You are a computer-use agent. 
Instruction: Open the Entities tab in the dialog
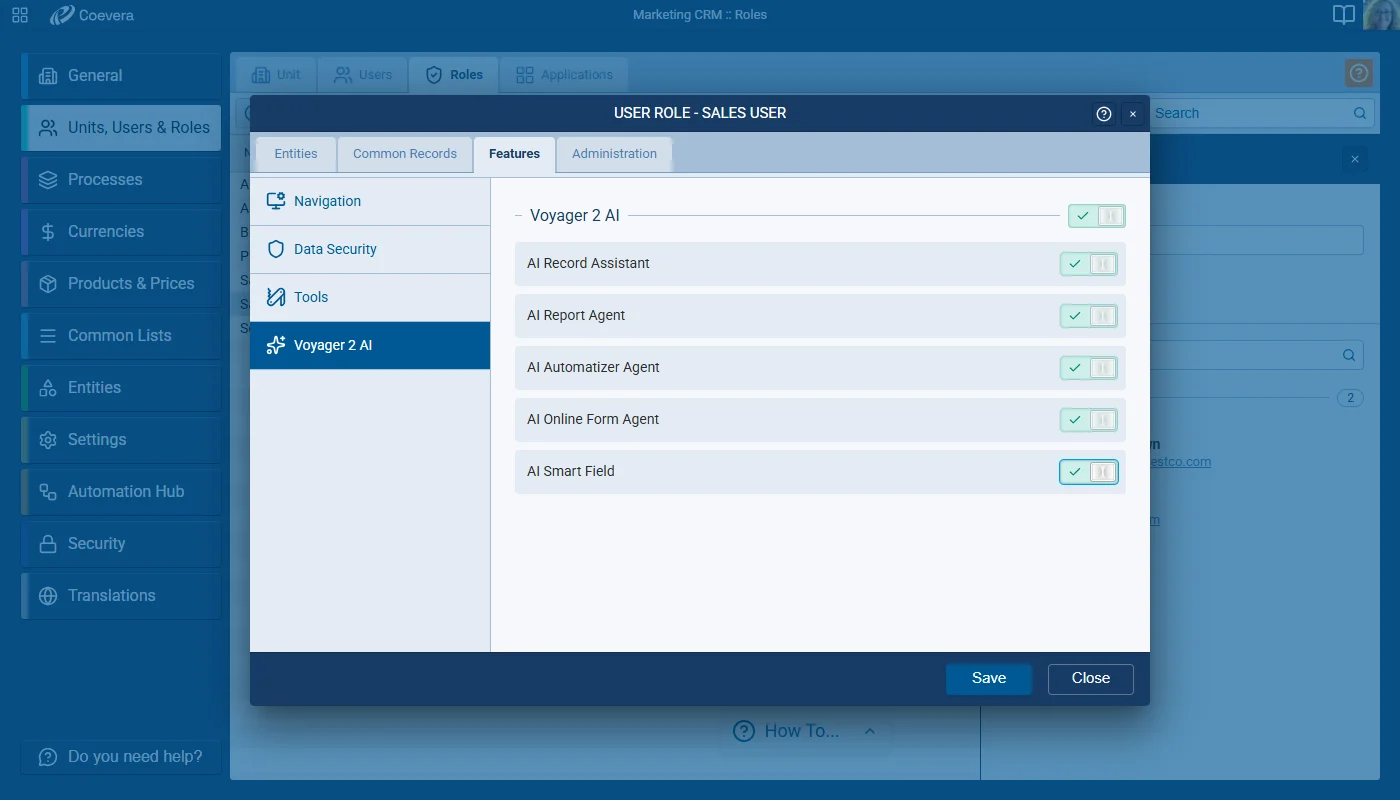pos(296,154)
